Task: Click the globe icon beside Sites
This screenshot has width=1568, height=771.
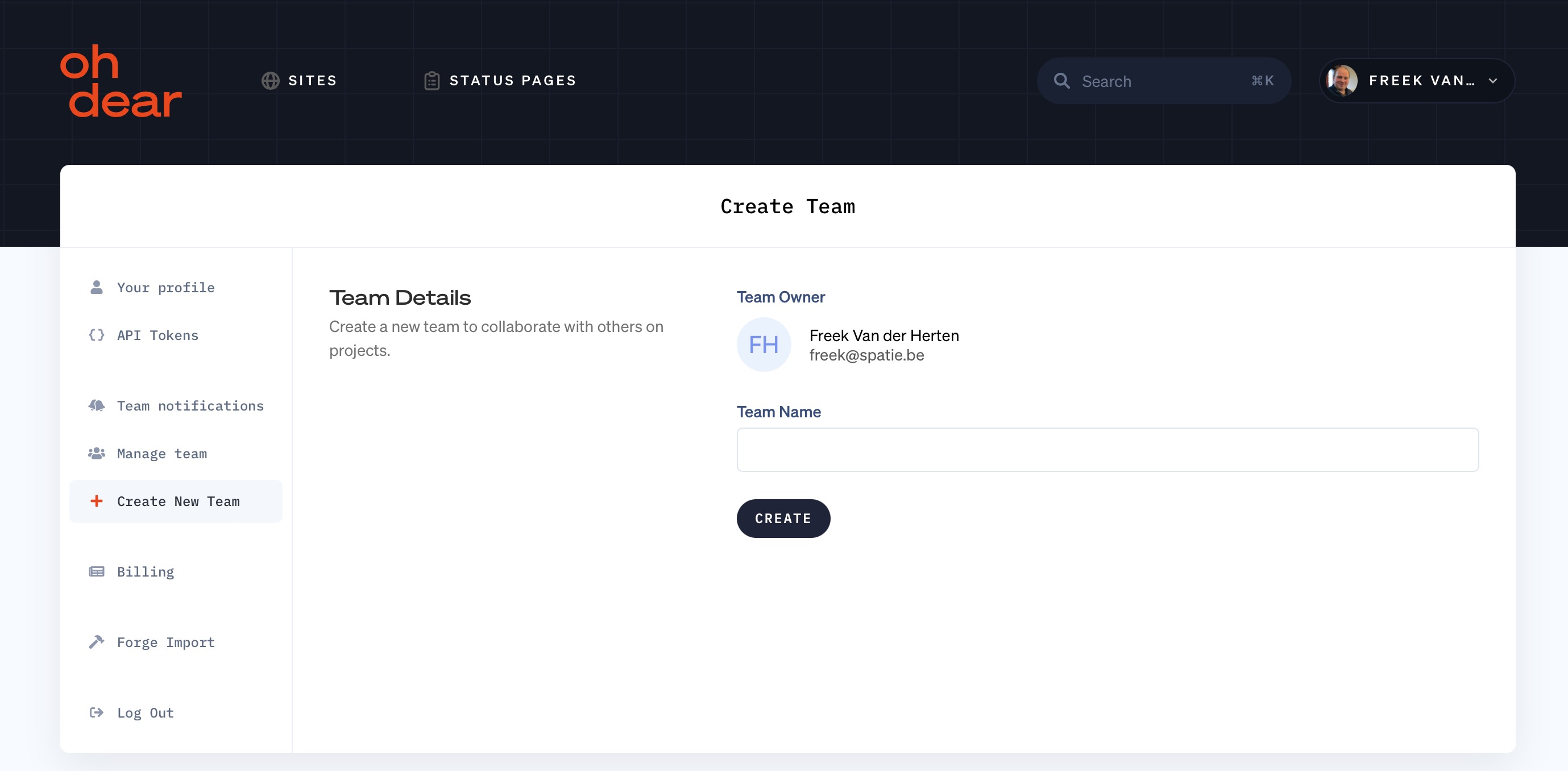Action: coord(270,81)
